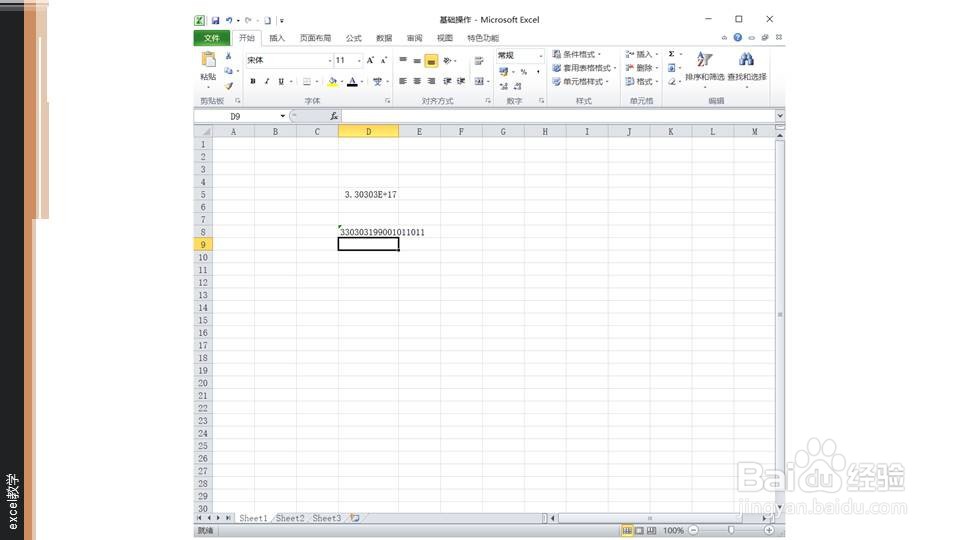
Task: Click the increase indent icon
Action: click(x=461, y=81)
